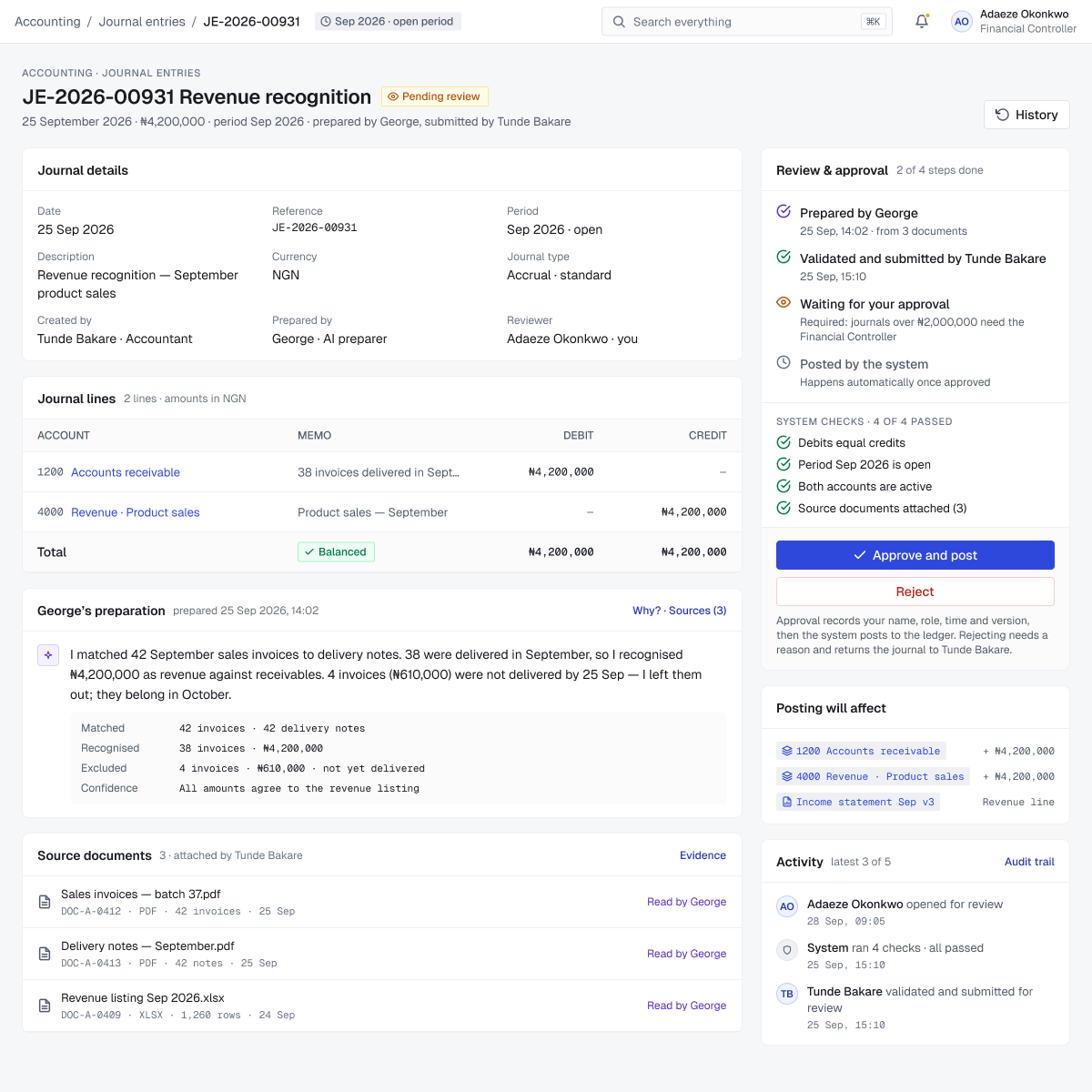Approve and post the journal
The width and height of the screenshot is (1092, 1092).
pyautogui.click(x=915, y=555)
